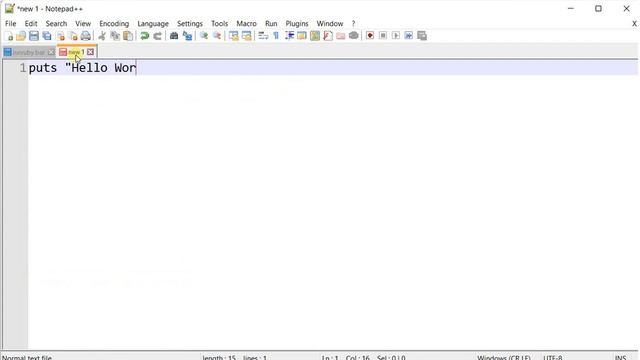Click the Print toolbar icon
Viewport: 640px width, 360px height.
86,36
